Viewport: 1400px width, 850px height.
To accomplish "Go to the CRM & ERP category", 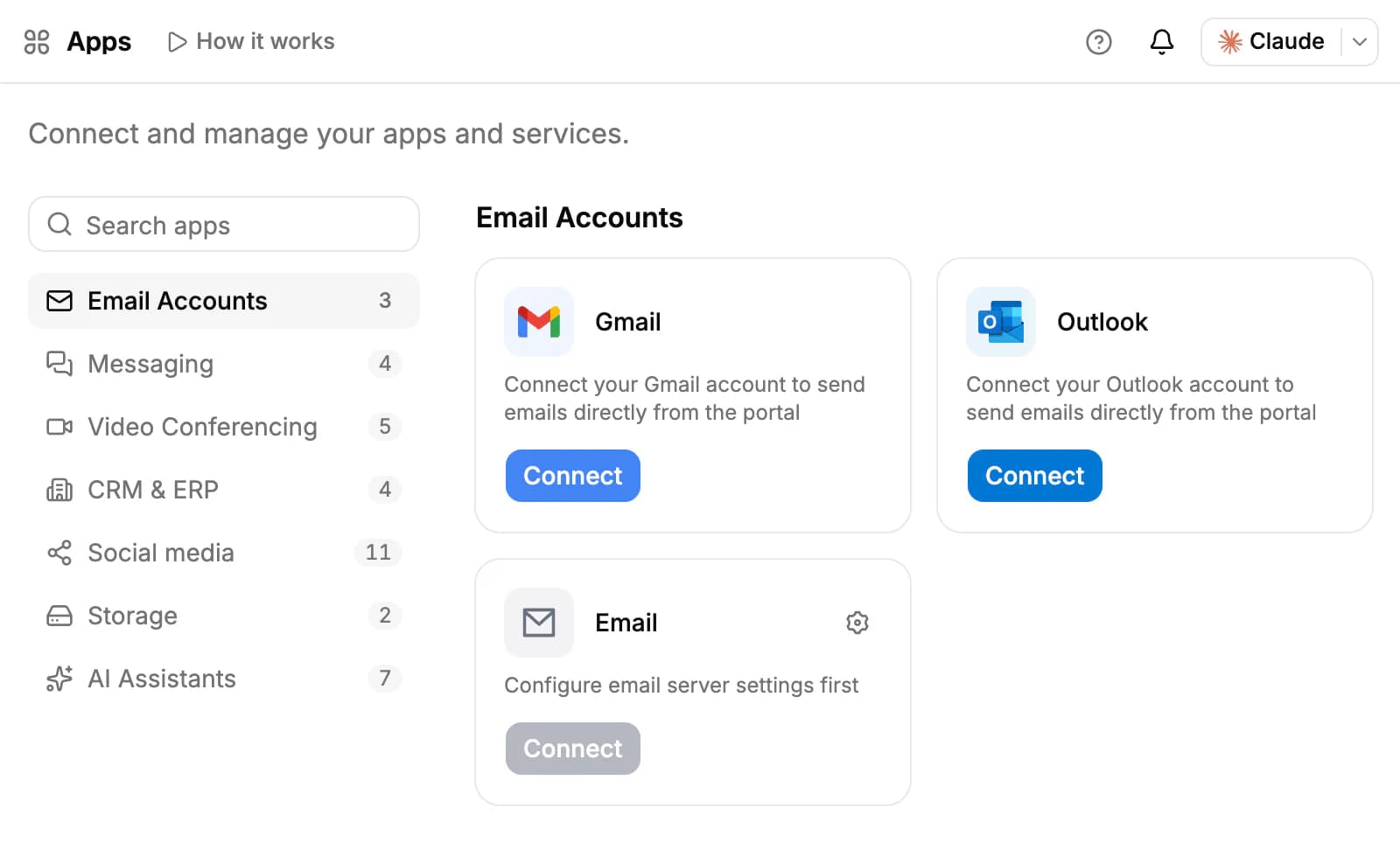I will point(224,490).
